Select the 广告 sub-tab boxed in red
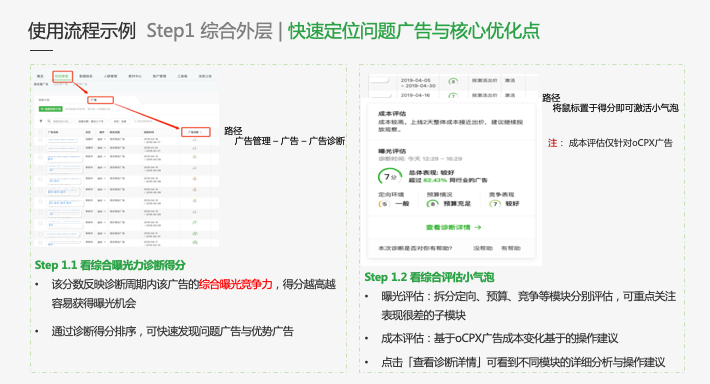The width and height of the screenshot is (710, 384). (x=101, y=100)
